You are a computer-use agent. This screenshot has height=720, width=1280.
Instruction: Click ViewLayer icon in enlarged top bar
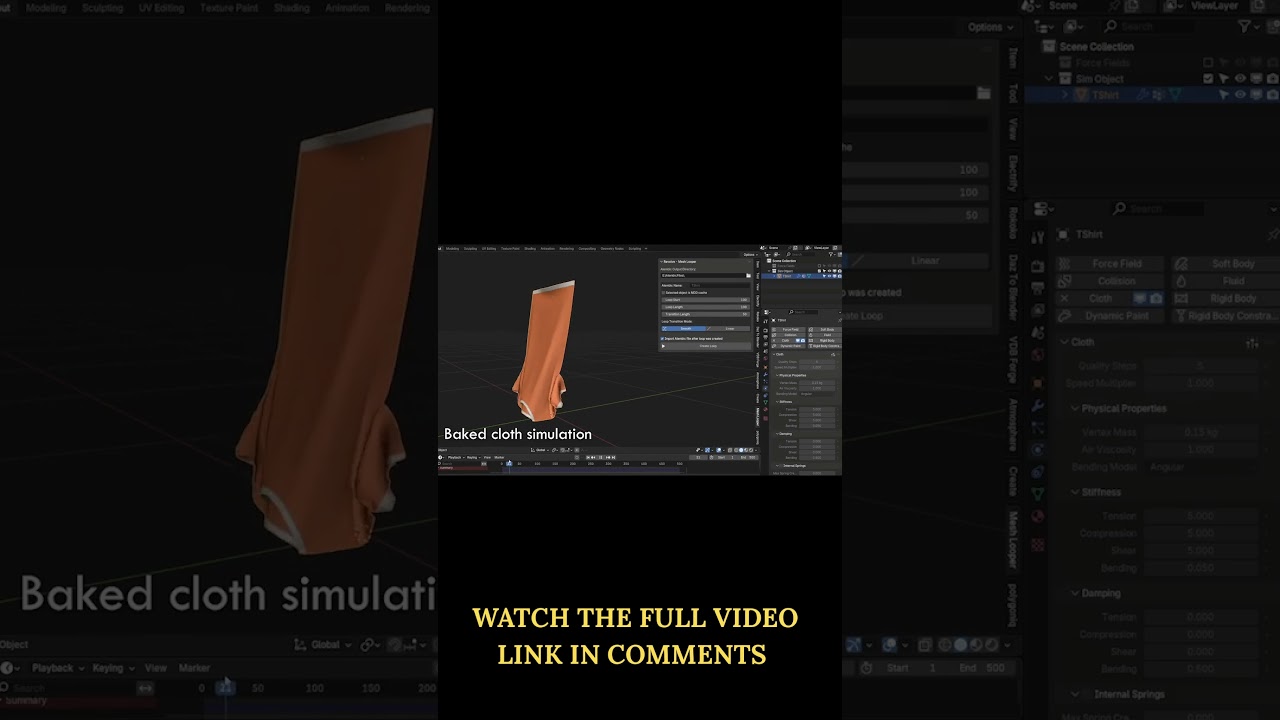click(x=1171, y=6)
